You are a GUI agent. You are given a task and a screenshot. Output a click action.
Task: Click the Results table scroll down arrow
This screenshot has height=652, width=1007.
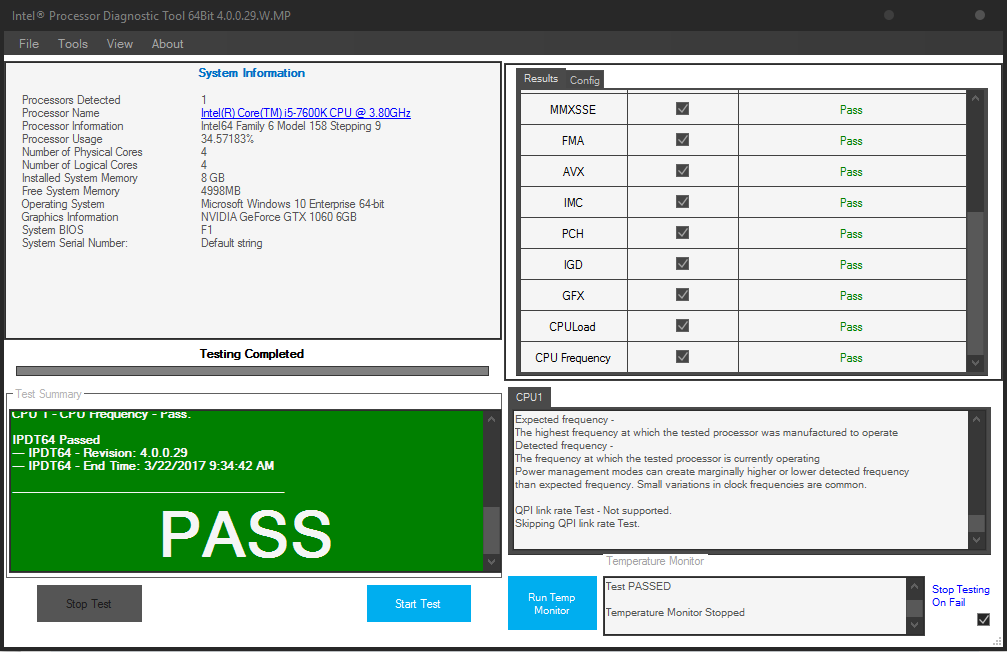click(x=976, y=363)
